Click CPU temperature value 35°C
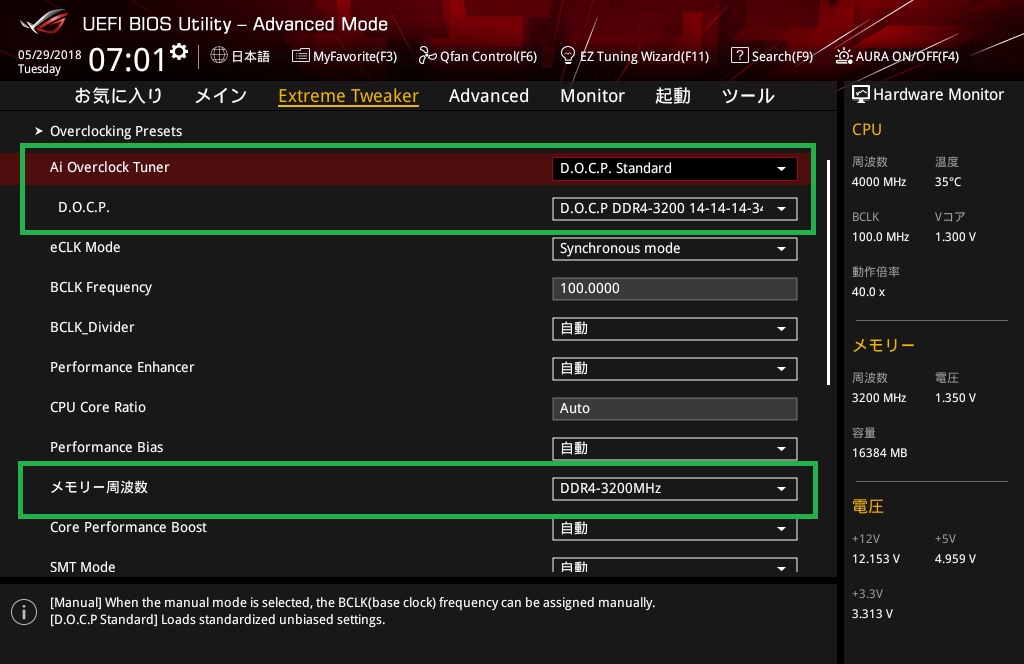The height and width of the screenshot is (664, 1024). (x=948, y=182)
